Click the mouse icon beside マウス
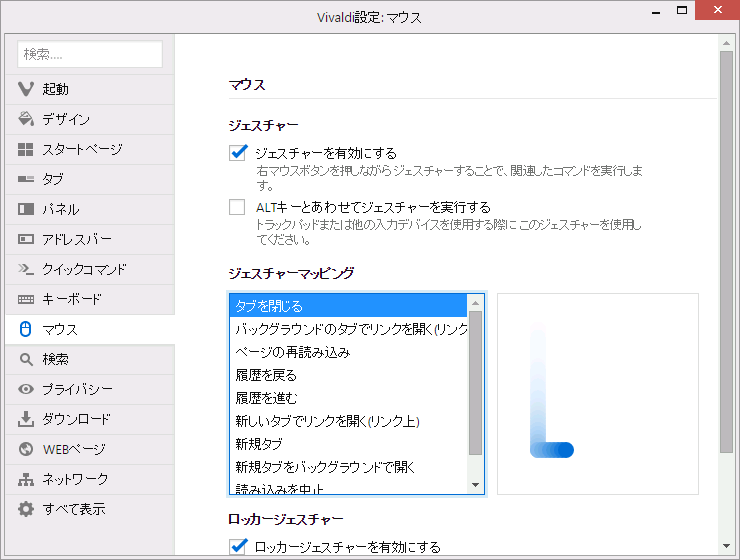740x560 pixels. click(x=25, y=329)
